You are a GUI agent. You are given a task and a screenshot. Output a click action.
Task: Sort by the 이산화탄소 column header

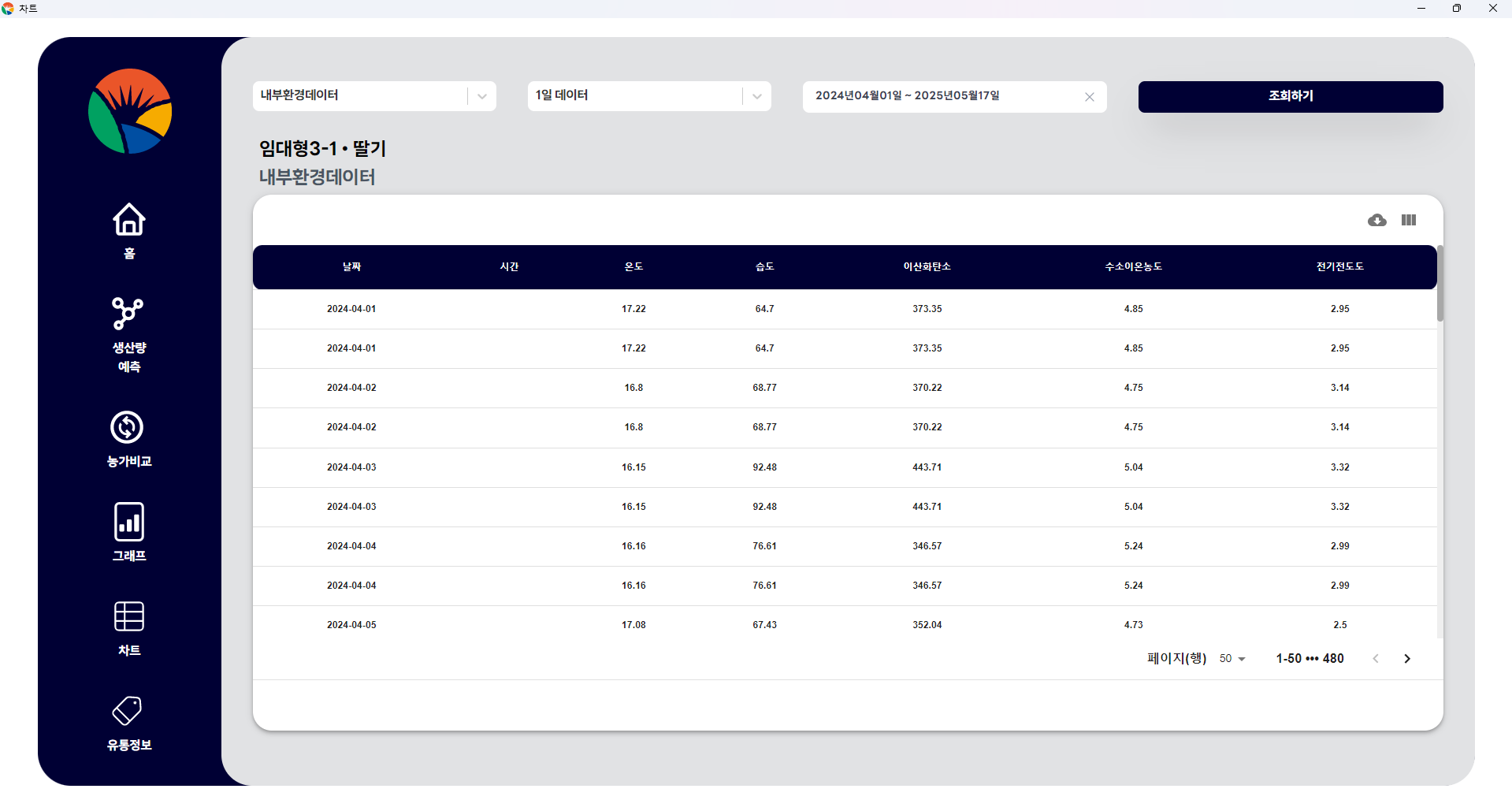[x=927, y=267]
